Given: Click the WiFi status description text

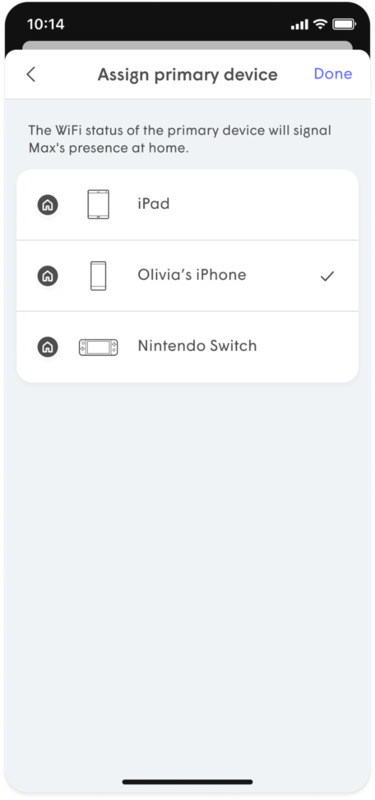Looking at the screenshot, I should point(180,139).
